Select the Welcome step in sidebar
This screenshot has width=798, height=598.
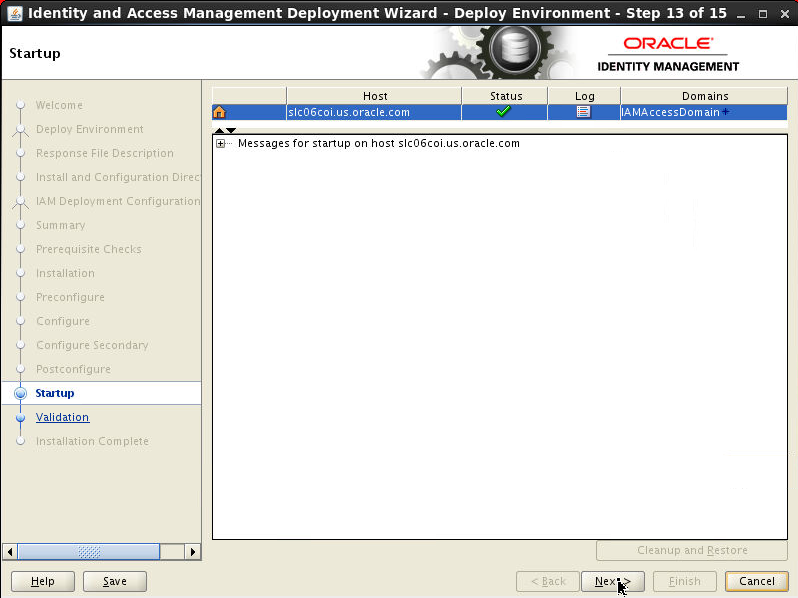[x=59, y=105]
